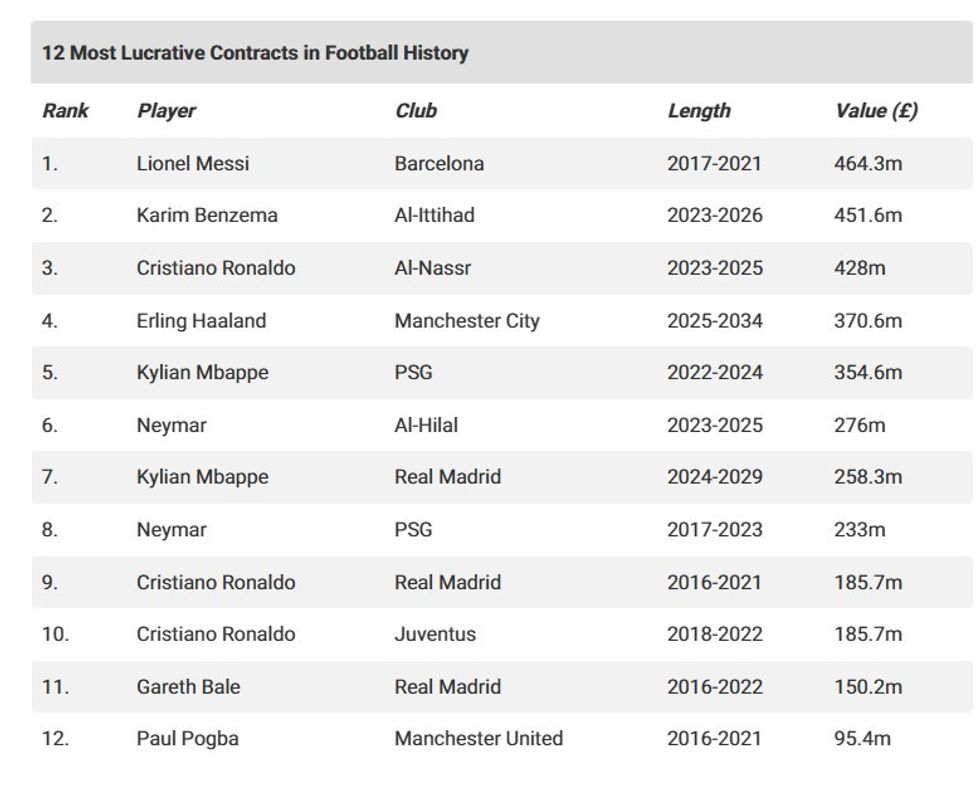The image size is (980, 793).
Task: Click the table title about Lucrative Contracts
Action: (x=255, y=53)
